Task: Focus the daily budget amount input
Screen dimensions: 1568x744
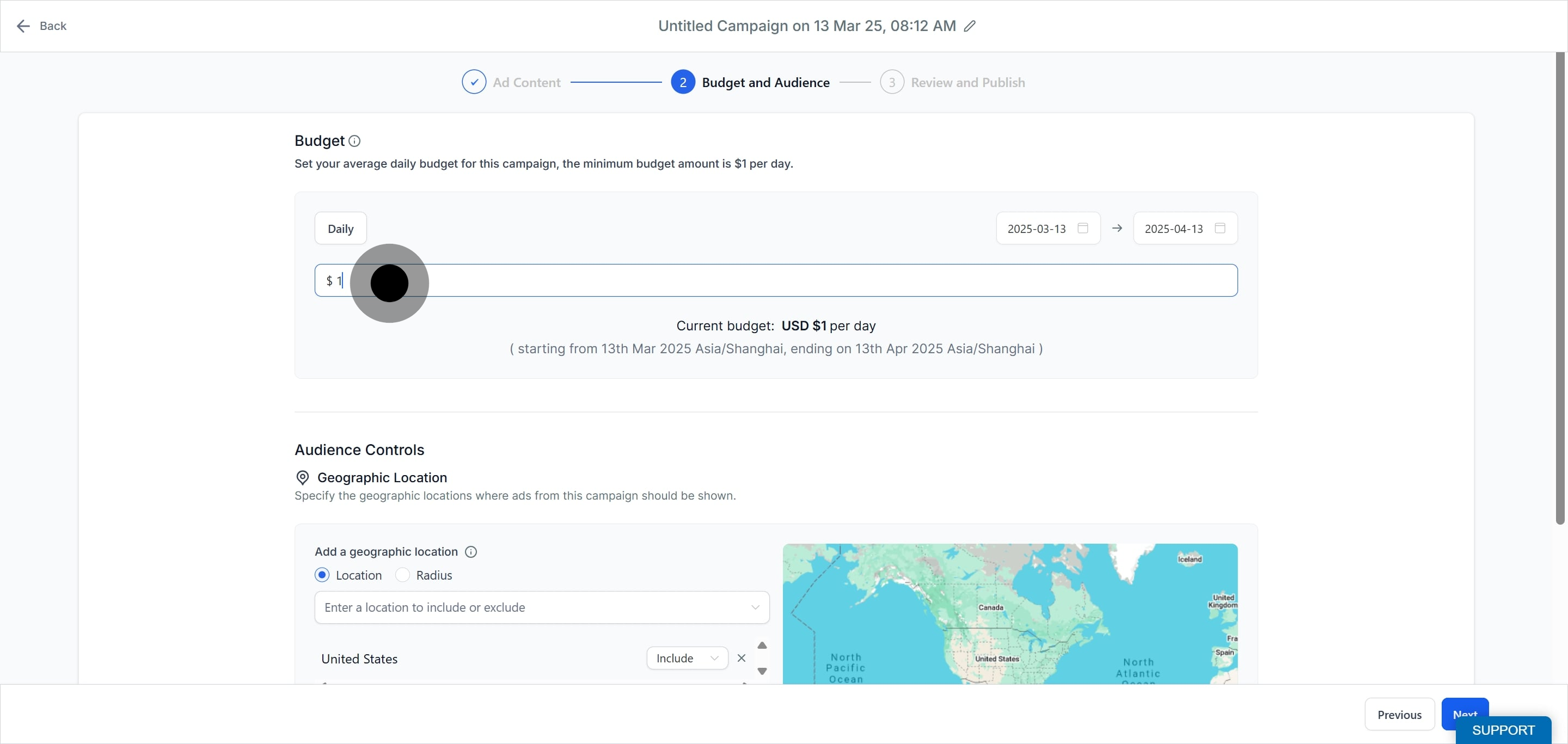Action: 776,280
